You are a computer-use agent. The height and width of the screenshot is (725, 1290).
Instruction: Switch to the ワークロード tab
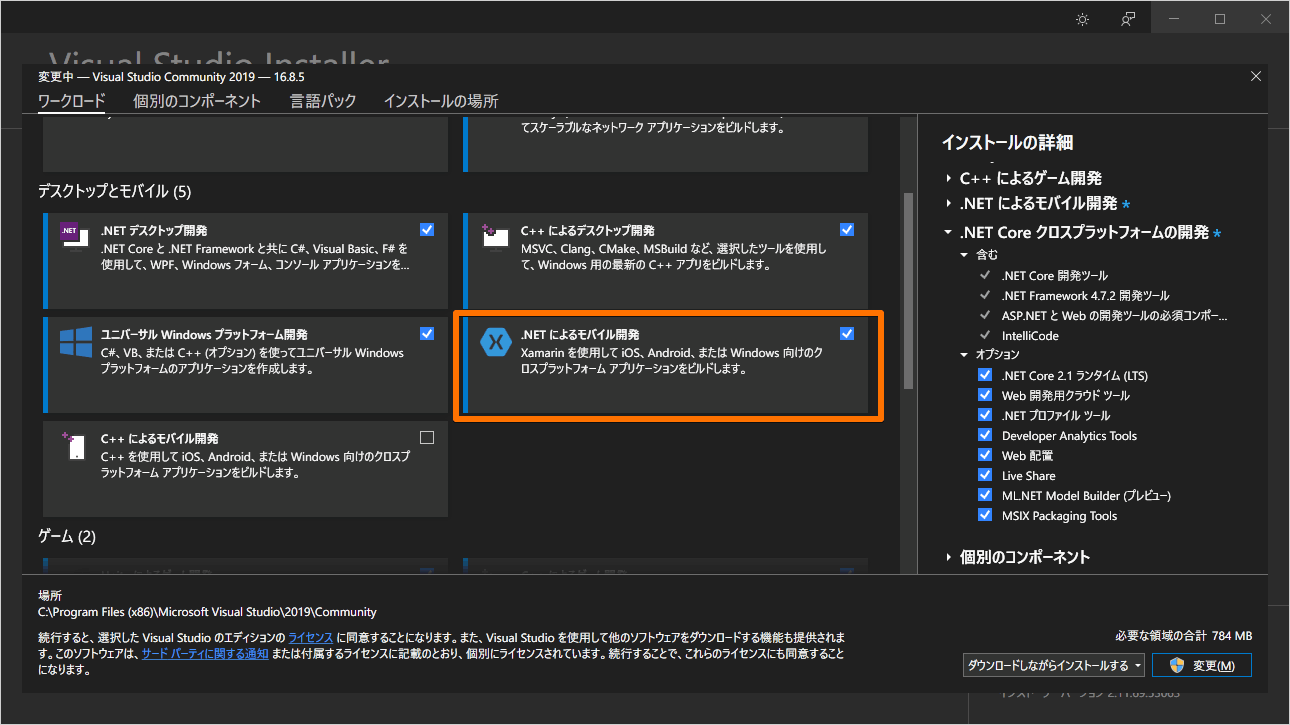point(71,101)
